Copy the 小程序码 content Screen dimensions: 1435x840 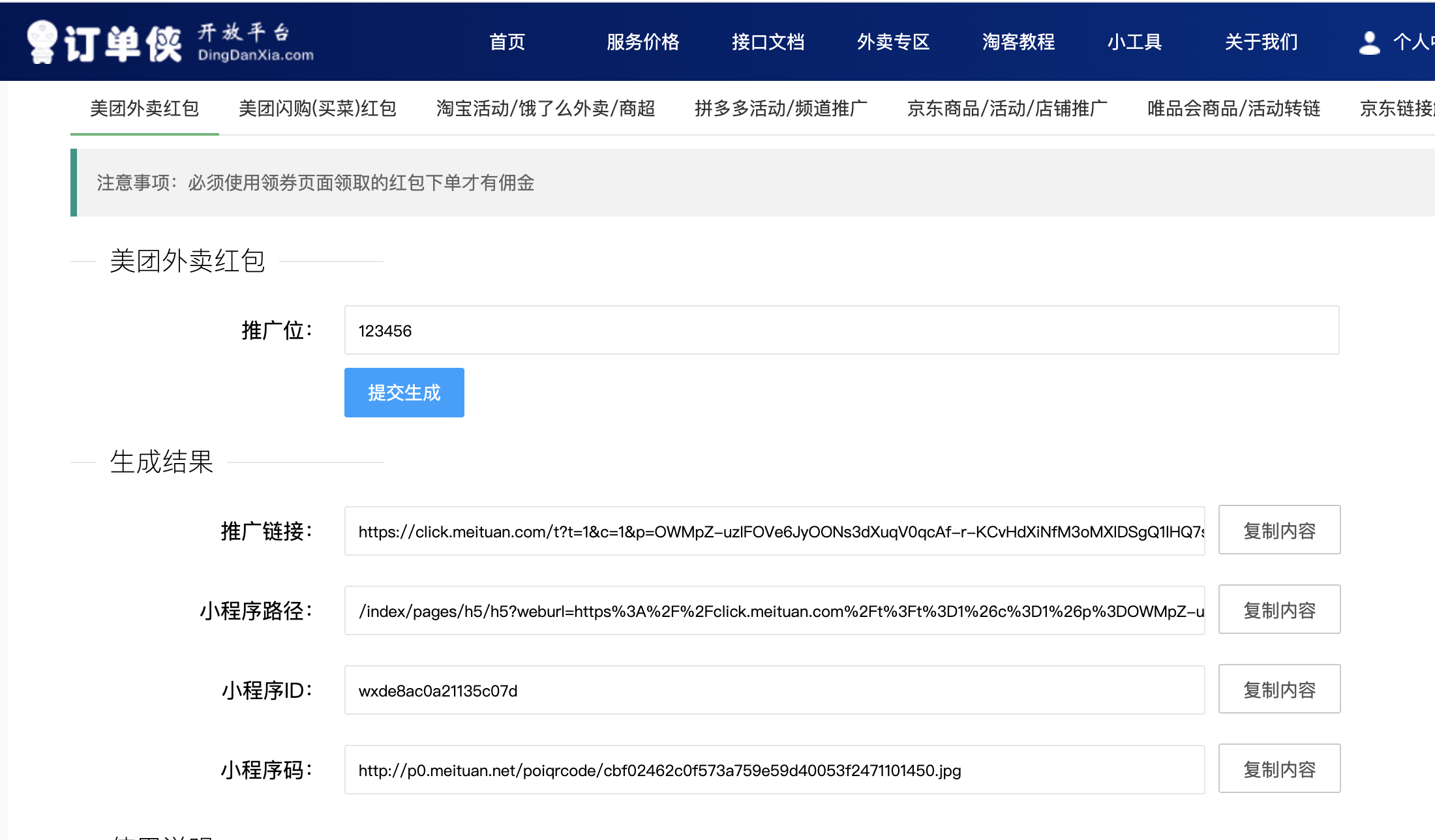[1279, 769]
